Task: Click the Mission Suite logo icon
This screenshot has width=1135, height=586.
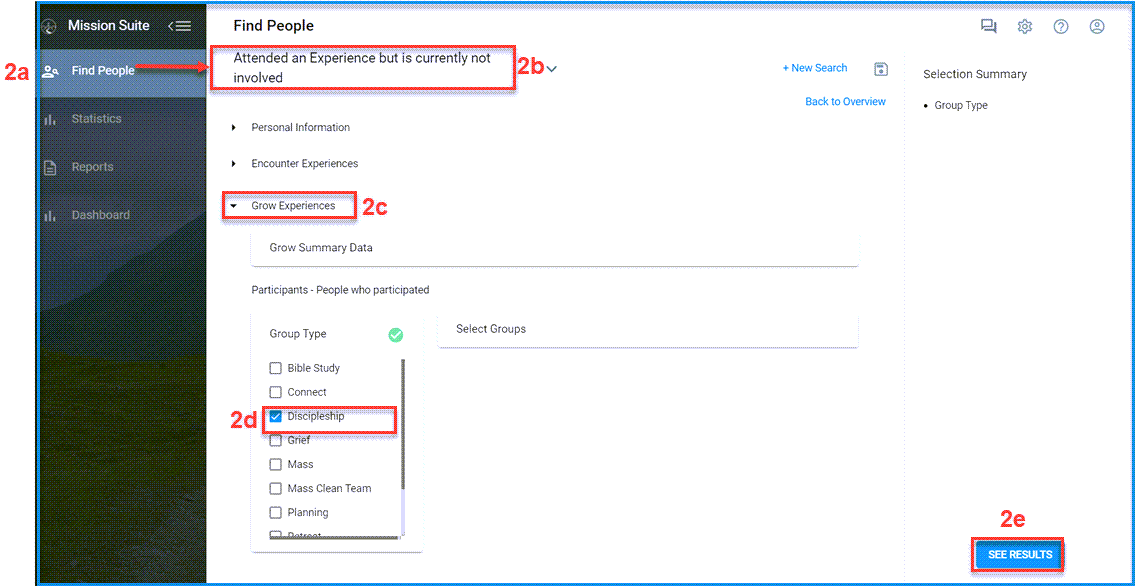Action: point(50,27)
